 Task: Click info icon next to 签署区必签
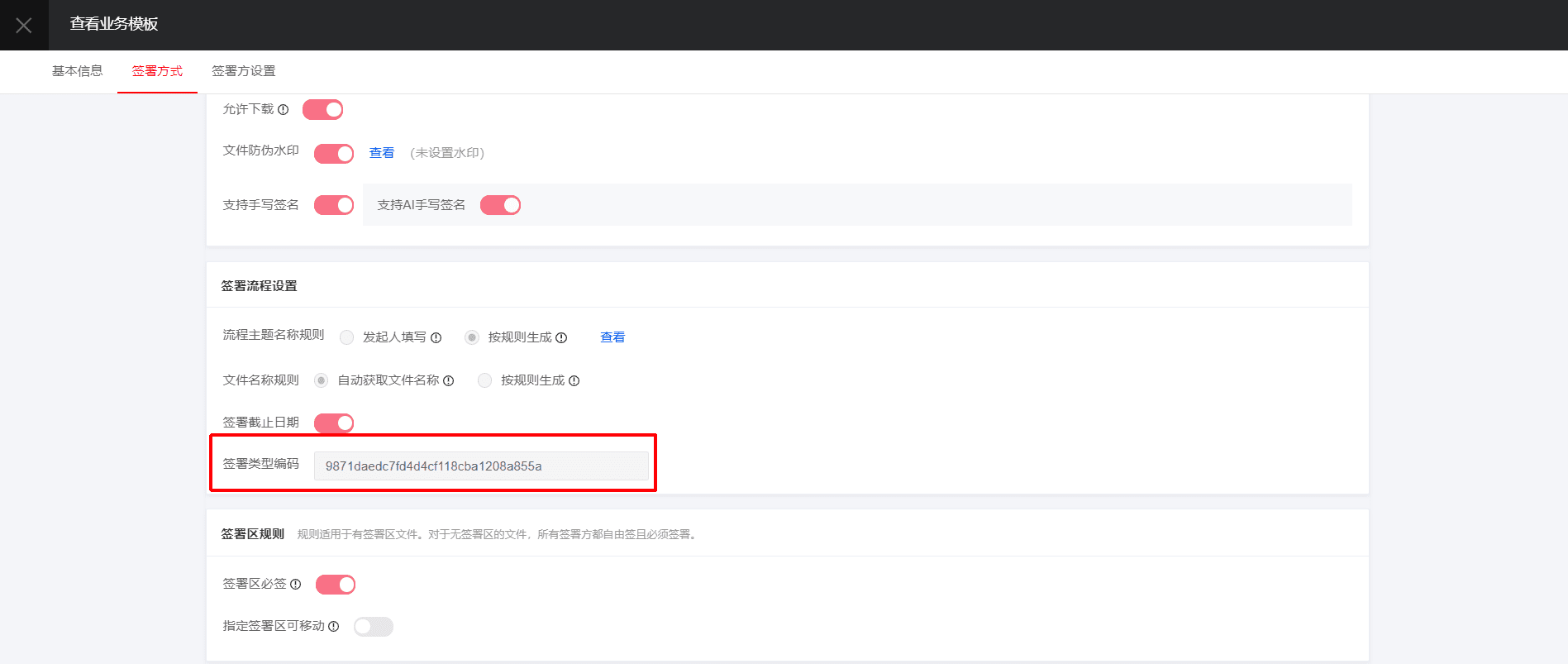pos(296,584)
